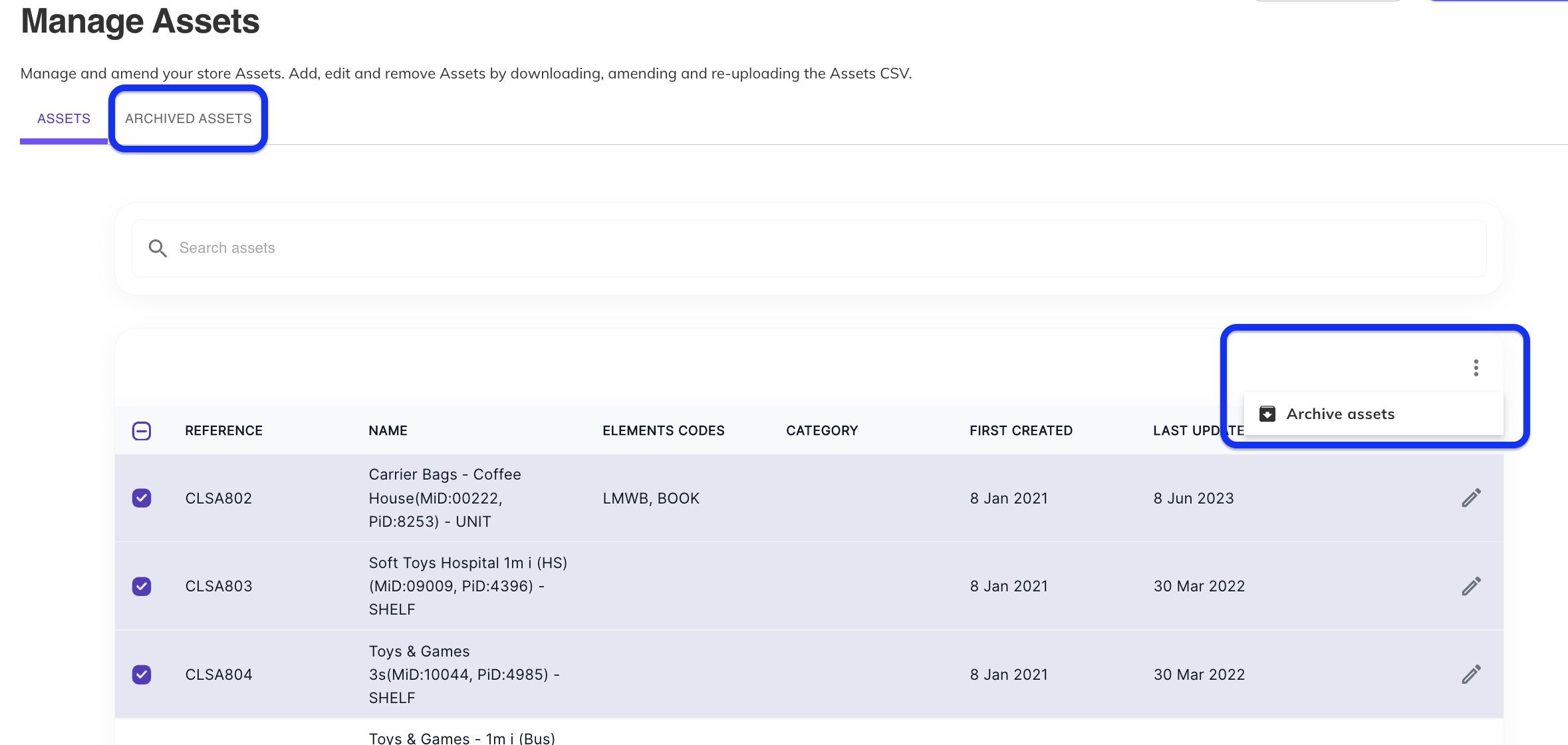Edit asset CLSA802 with pencil icon

click(1471, 498)
